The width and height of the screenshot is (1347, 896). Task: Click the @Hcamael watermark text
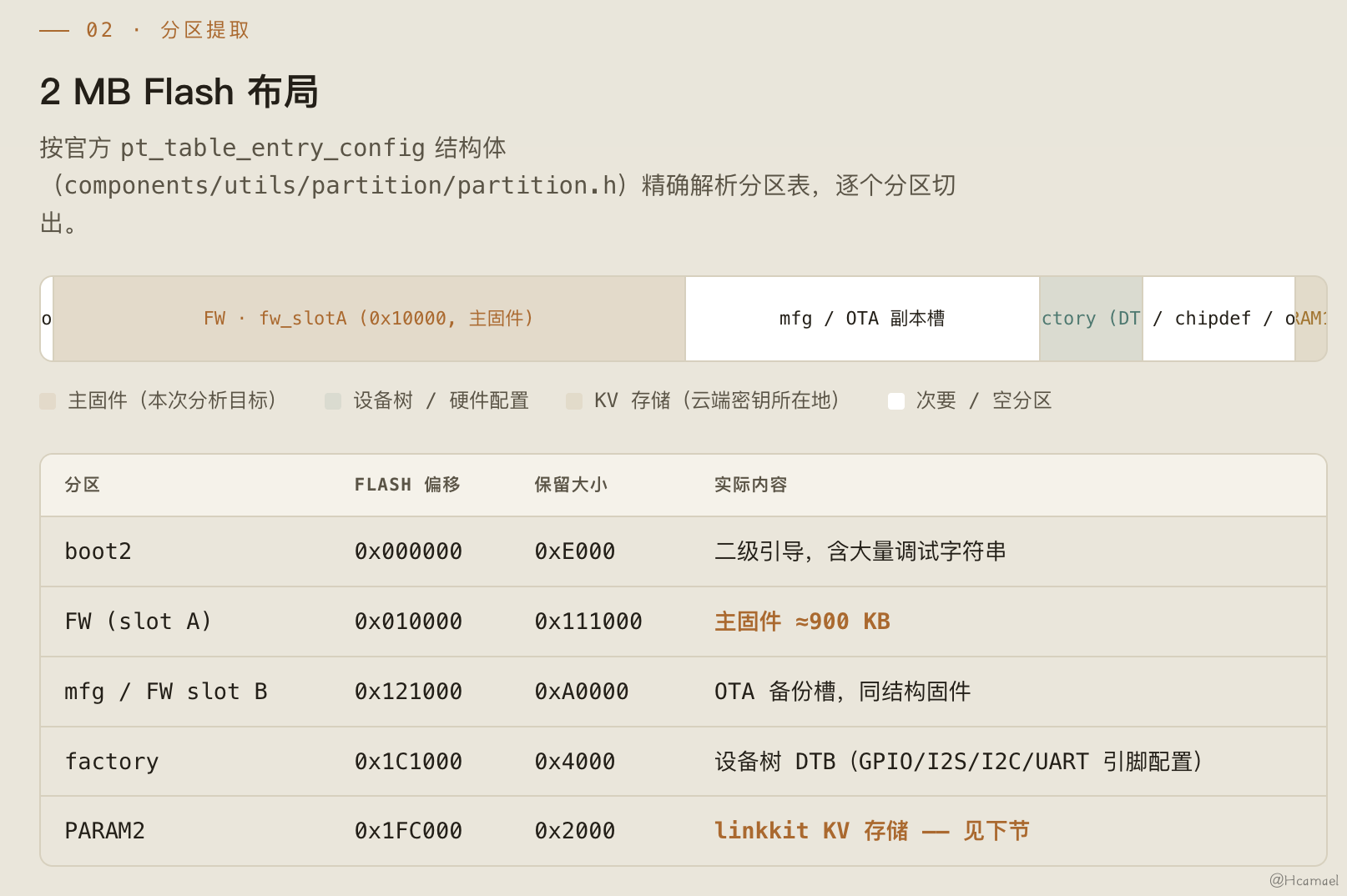pyautogui.click(x=1304, y=880)
